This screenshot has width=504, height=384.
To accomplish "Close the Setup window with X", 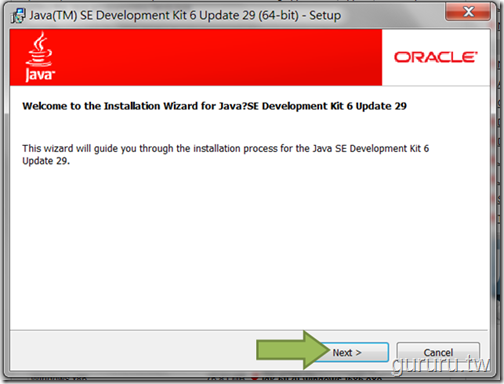I will tap(468, 12).
